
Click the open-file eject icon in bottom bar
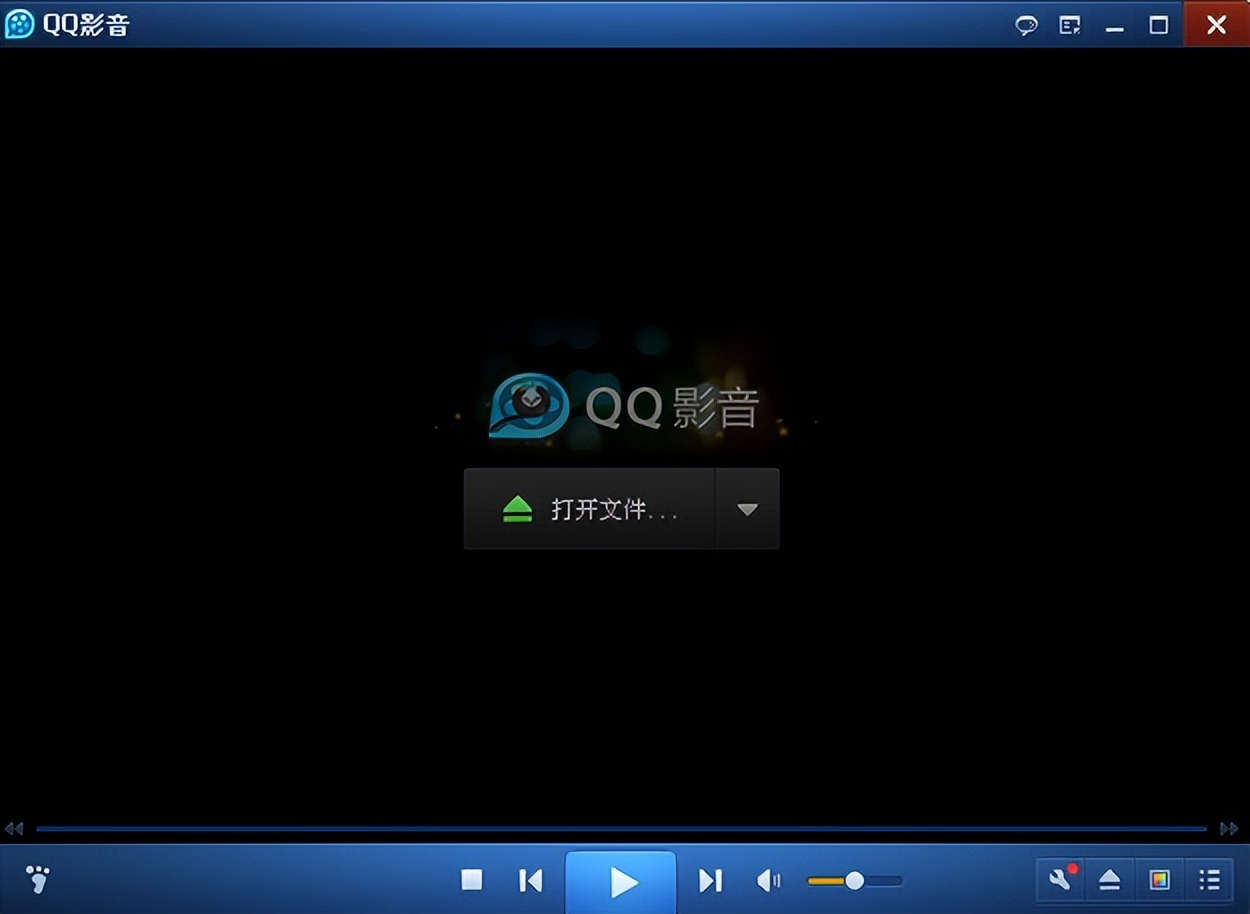tap(1110, 880)
